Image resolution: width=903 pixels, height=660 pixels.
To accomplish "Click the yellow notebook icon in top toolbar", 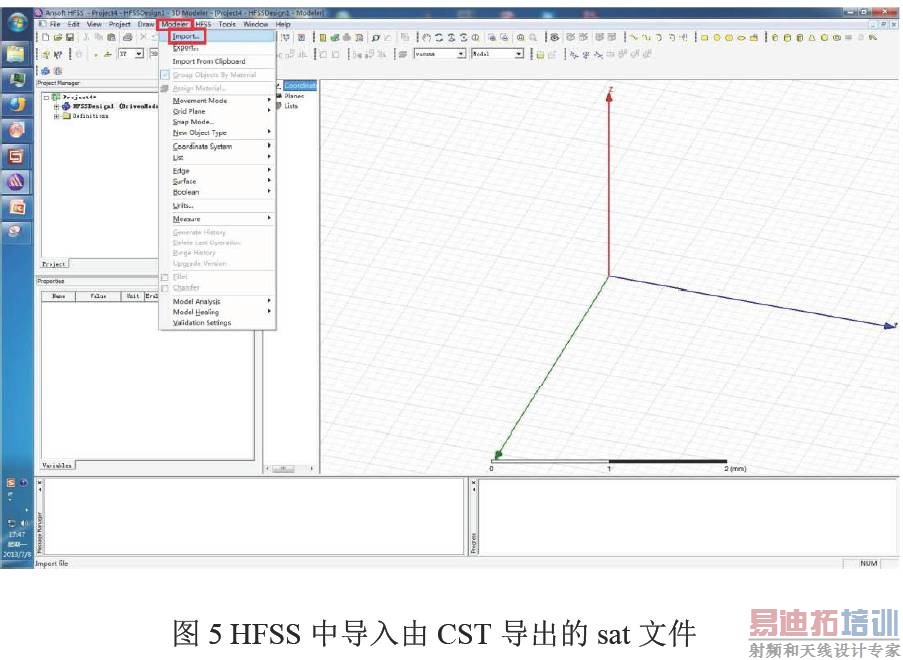I will click(x=322, y=37).
